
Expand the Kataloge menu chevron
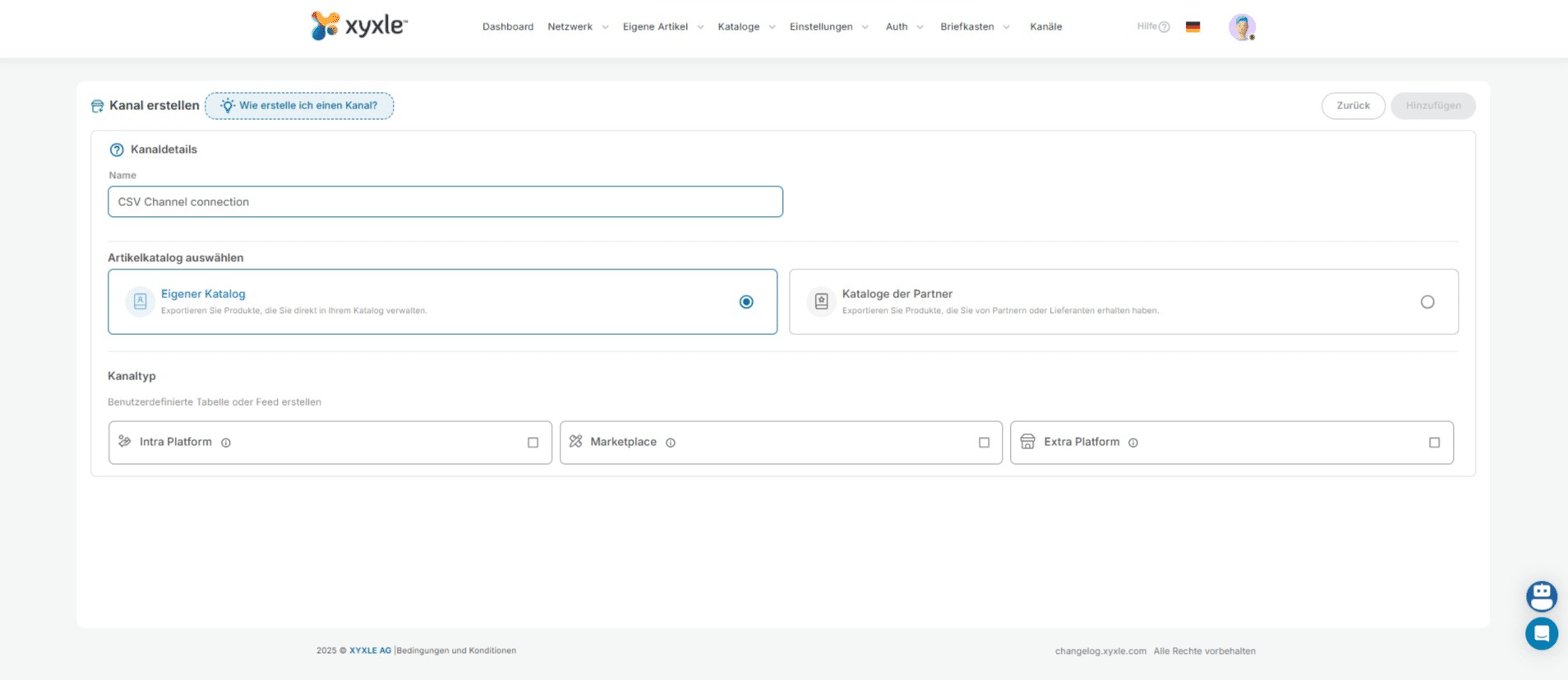pos(772,27)
